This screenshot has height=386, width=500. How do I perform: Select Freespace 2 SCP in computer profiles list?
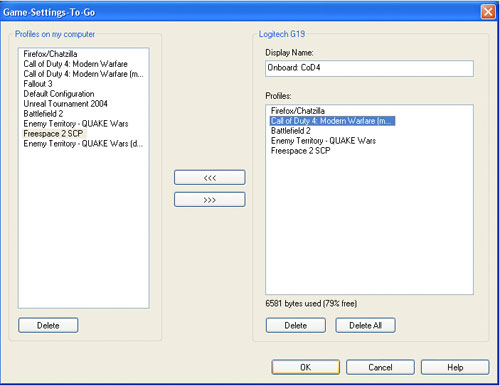pos(53,134)
